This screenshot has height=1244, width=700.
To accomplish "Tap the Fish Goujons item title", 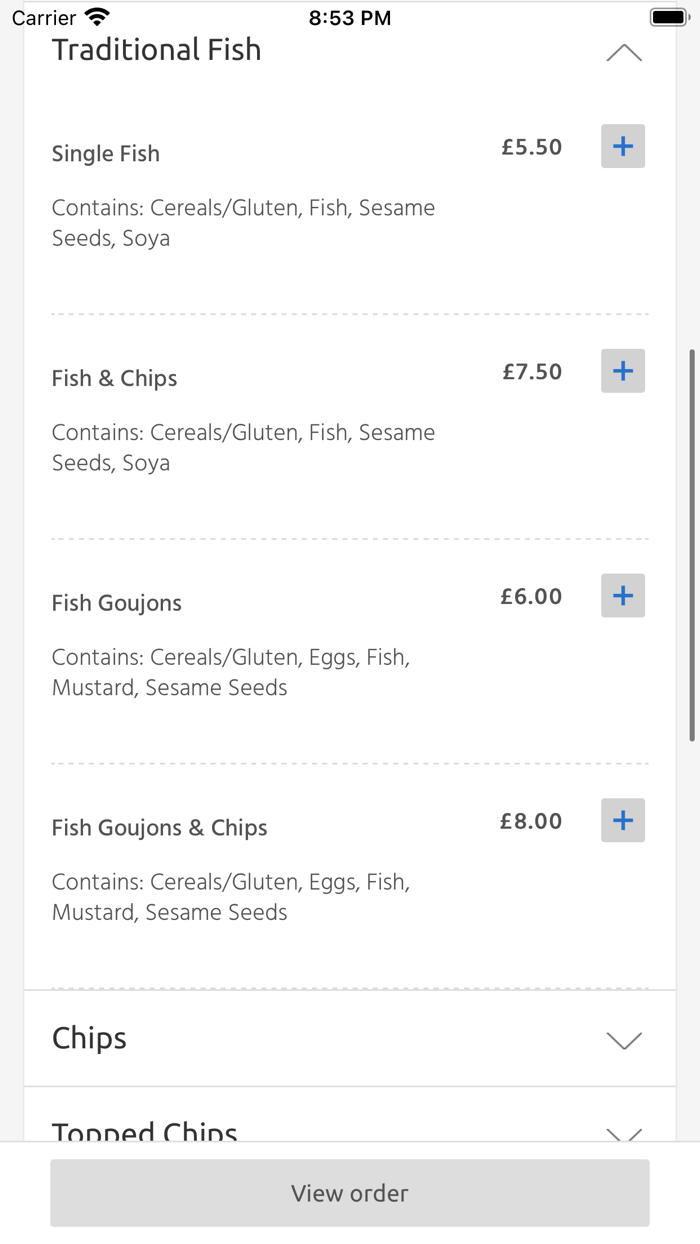I will click(117, 604).
